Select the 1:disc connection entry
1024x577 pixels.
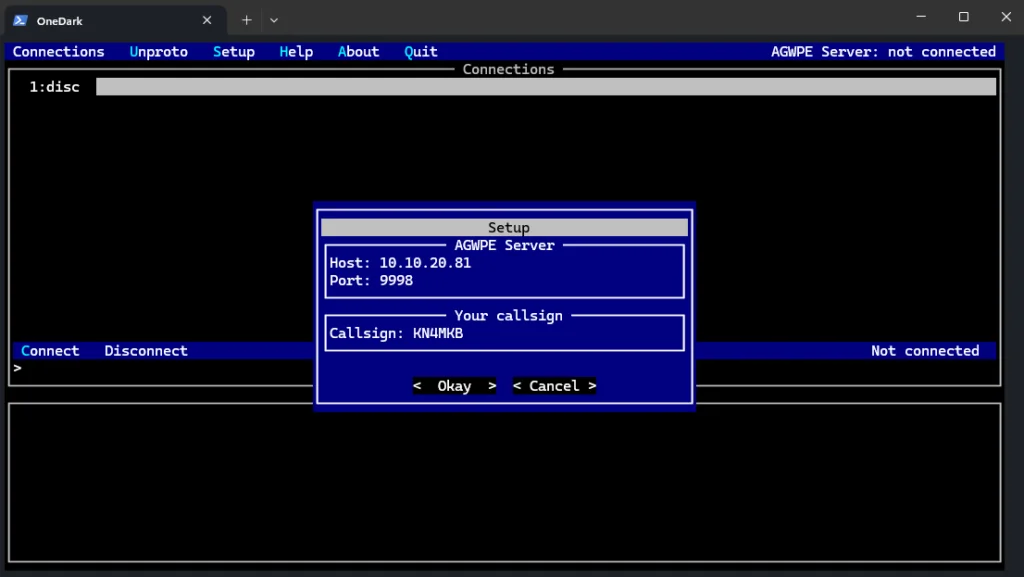click(54, 87)
